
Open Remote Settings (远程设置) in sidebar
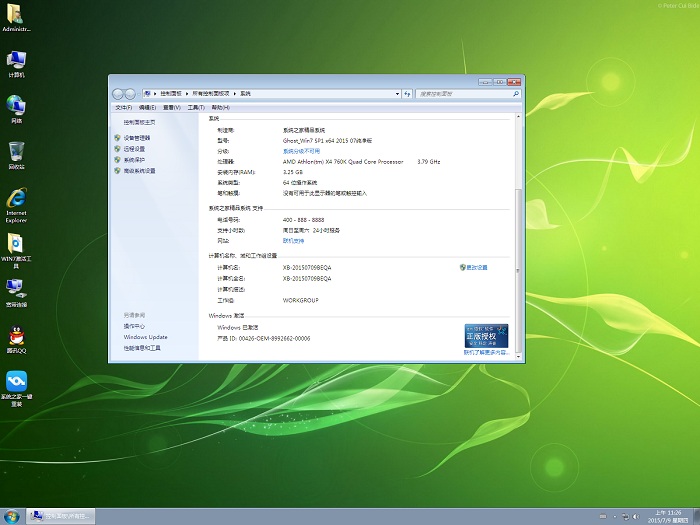tap(134, 149)
